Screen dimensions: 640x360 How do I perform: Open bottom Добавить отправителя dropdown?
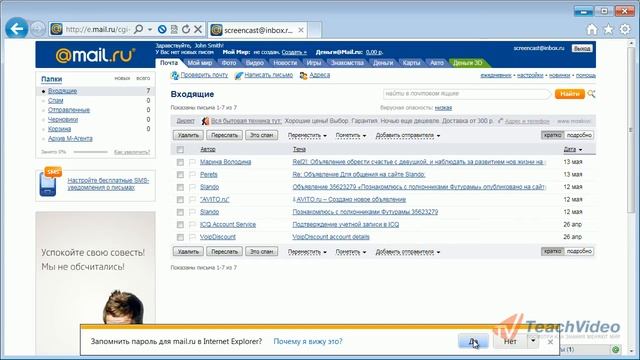pos(408,252)
